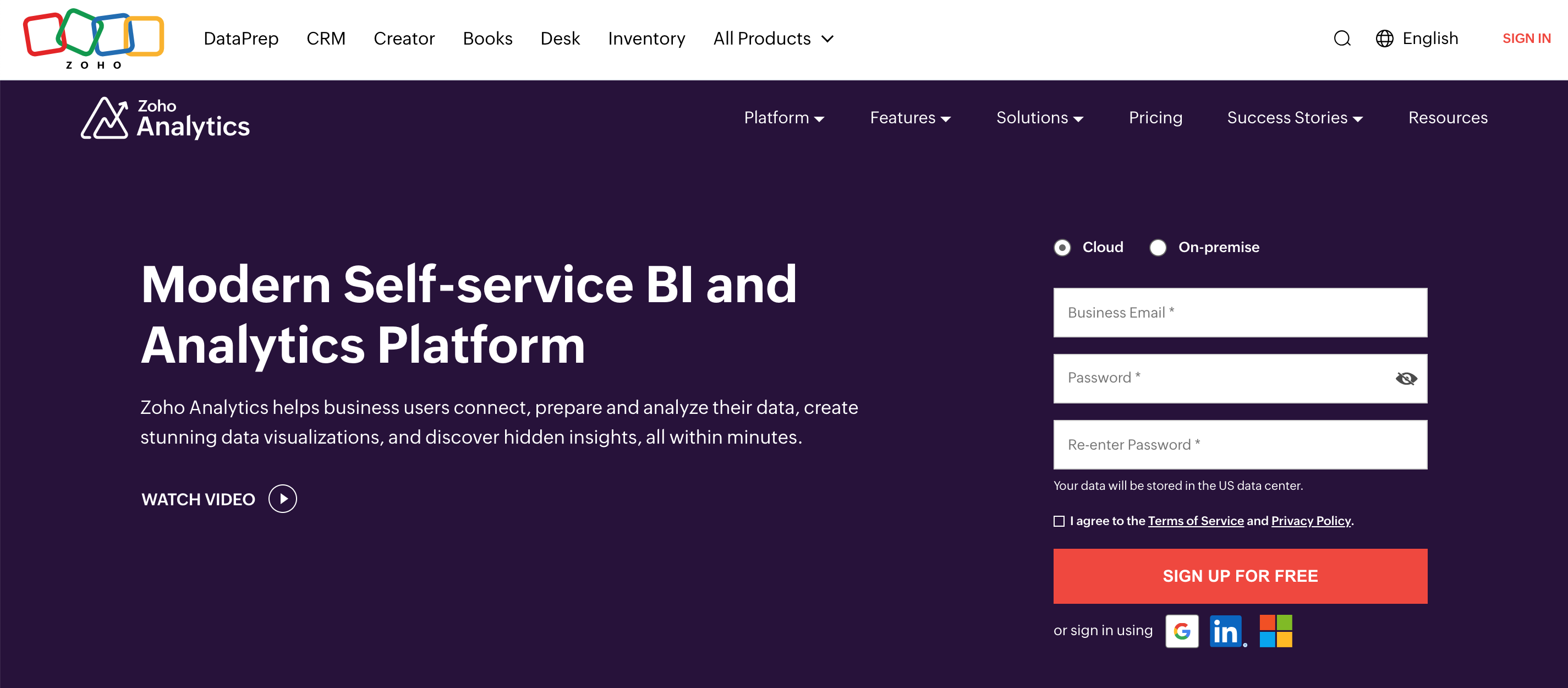Viewport: 1568px width, 688px height.
Task: Go to Inventory product
Action: coord(646,39)
